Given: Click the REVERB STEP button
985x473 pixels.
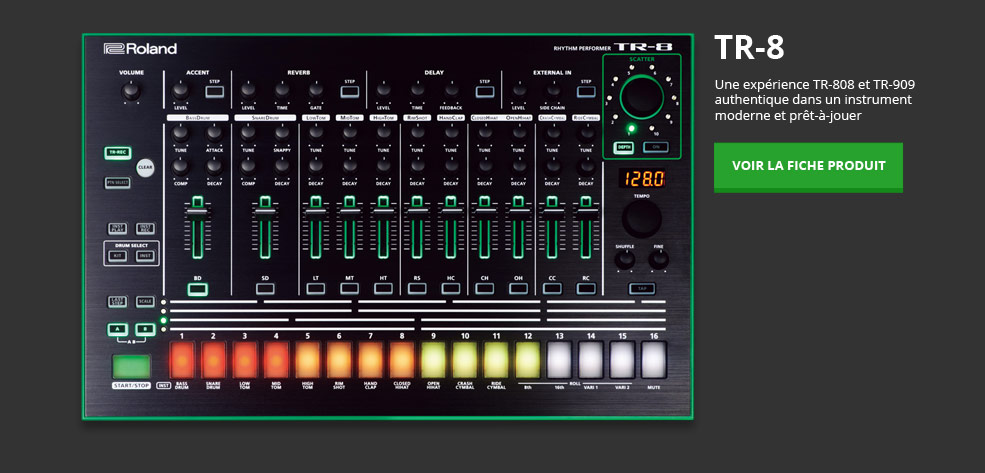Looking at the screenshot, I should [x=350, y=92].
